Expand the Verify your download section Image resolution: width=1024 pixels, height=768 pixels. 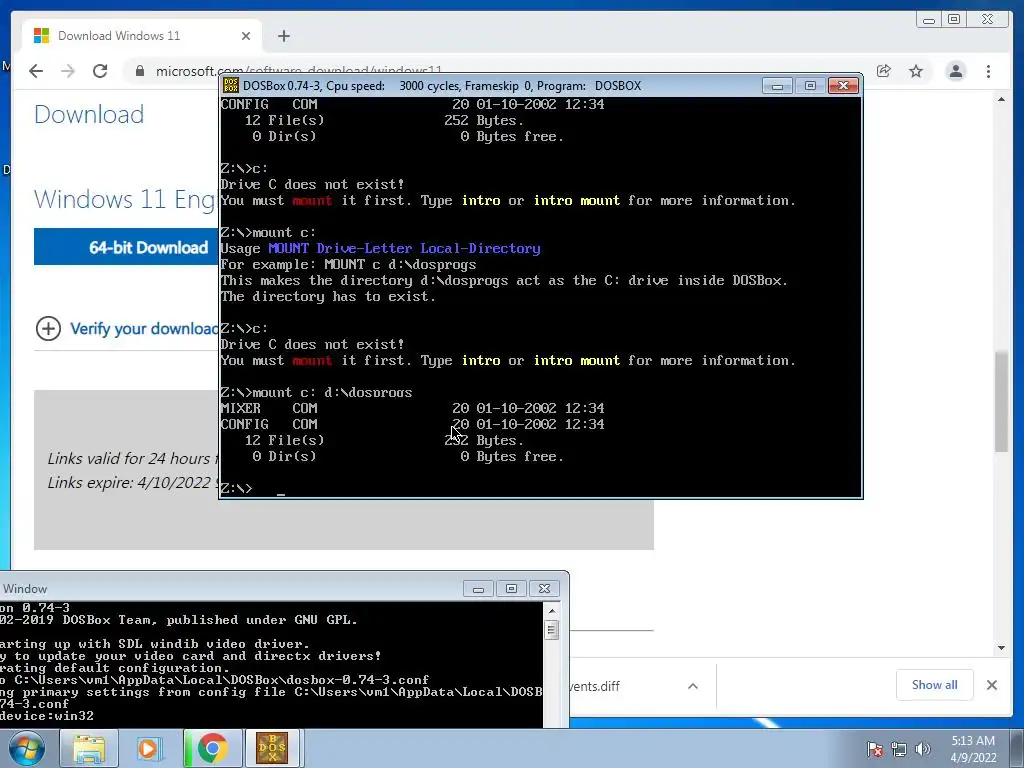tap(48, 328)
